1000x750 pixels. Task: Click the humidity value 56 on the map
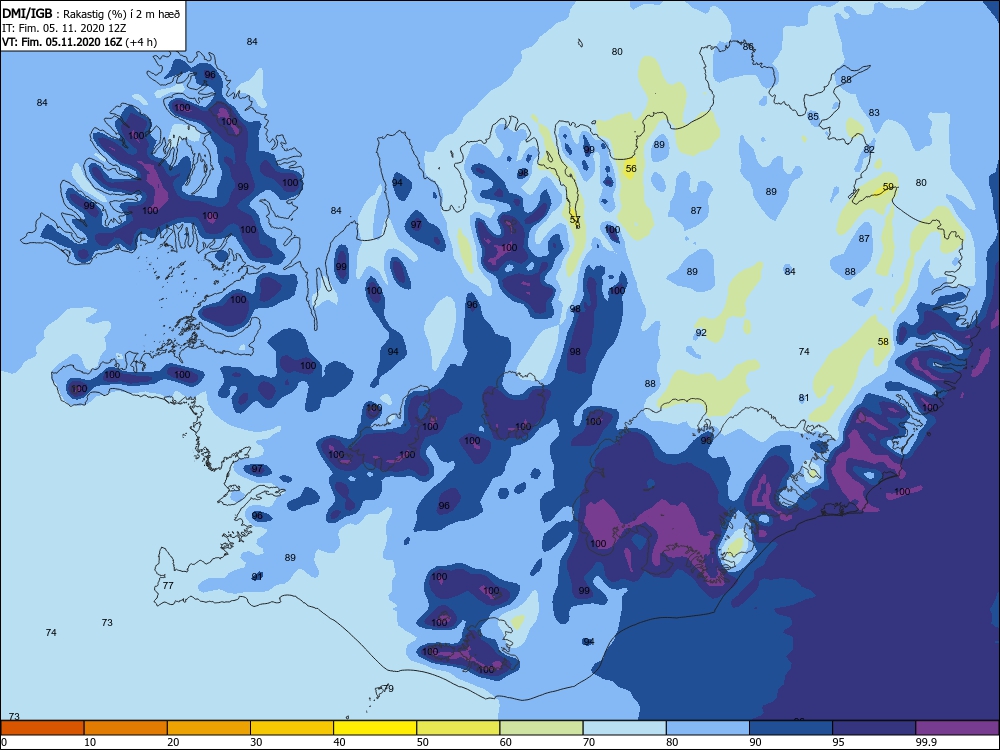[631, 168]
